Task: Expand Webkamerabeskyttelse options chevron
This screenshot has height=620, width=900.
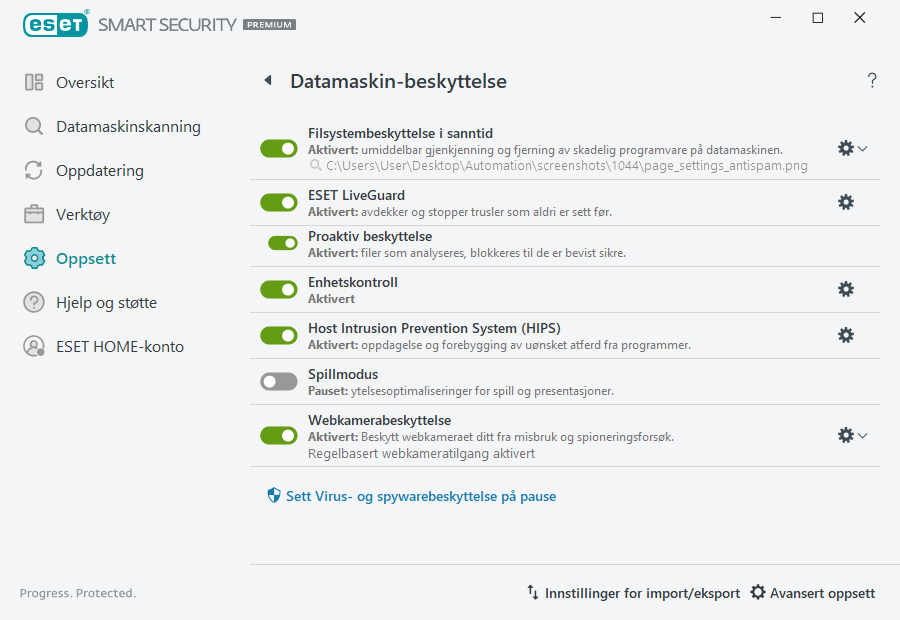Action: pos(864,435)
